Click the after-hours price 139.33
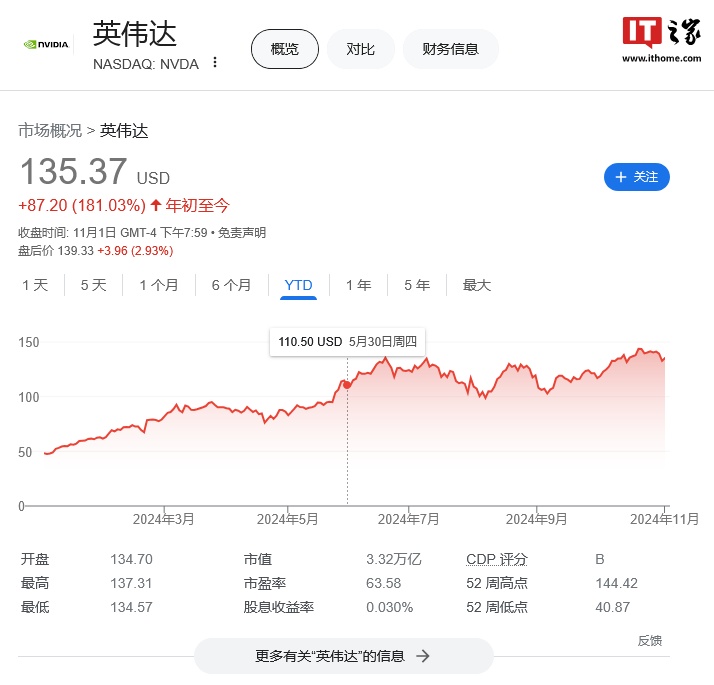The image size is (714, 685). (76, 251)
